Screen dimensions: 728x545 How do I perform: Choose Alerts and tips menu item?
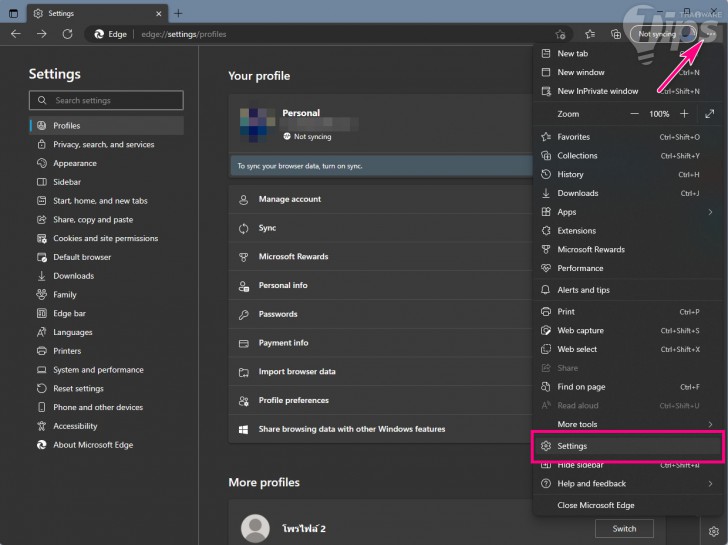point(628,290)
